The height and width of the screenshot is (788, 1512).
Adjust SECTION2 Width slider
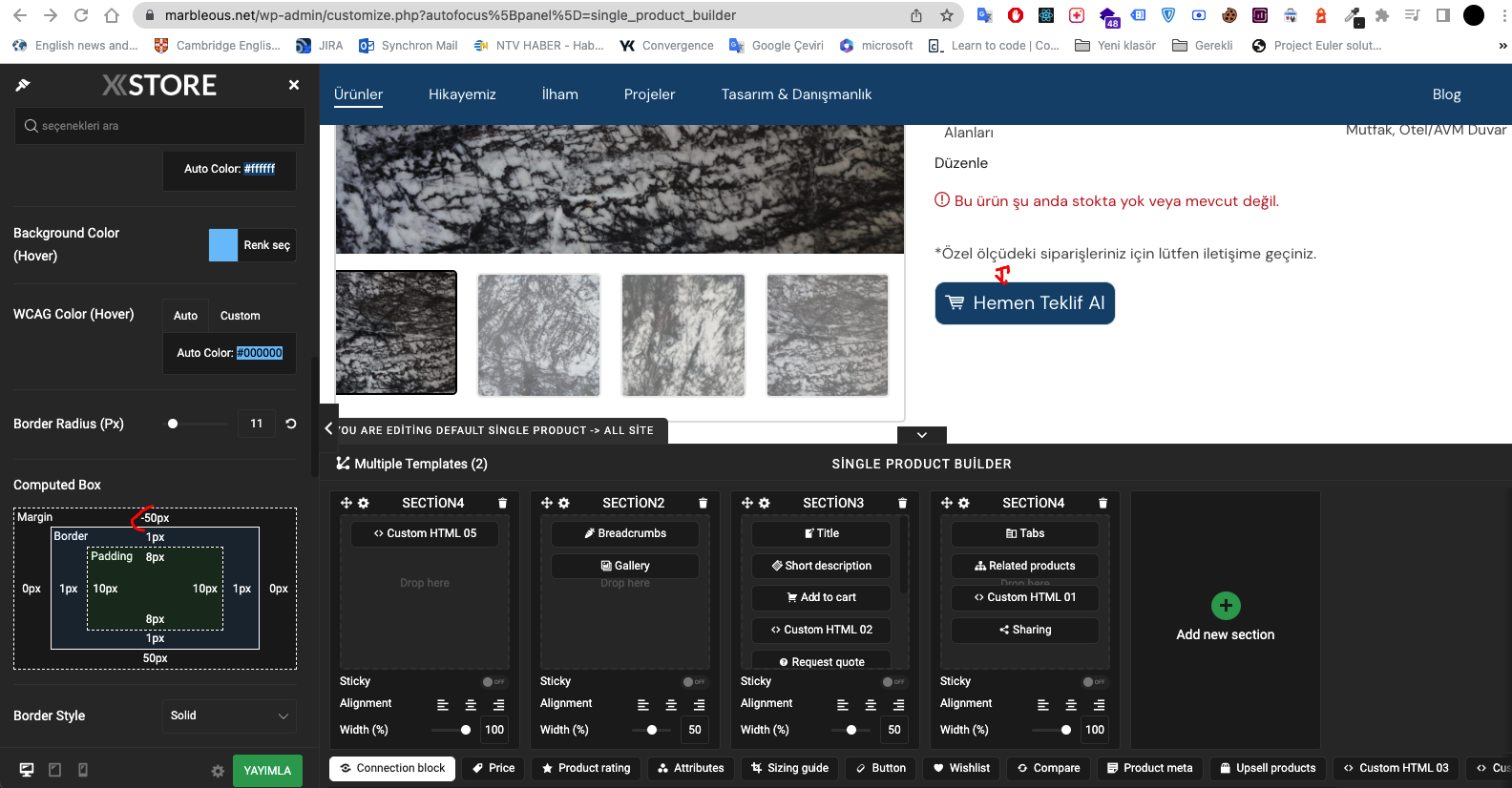pyautogui.click(x=652, y=730)
